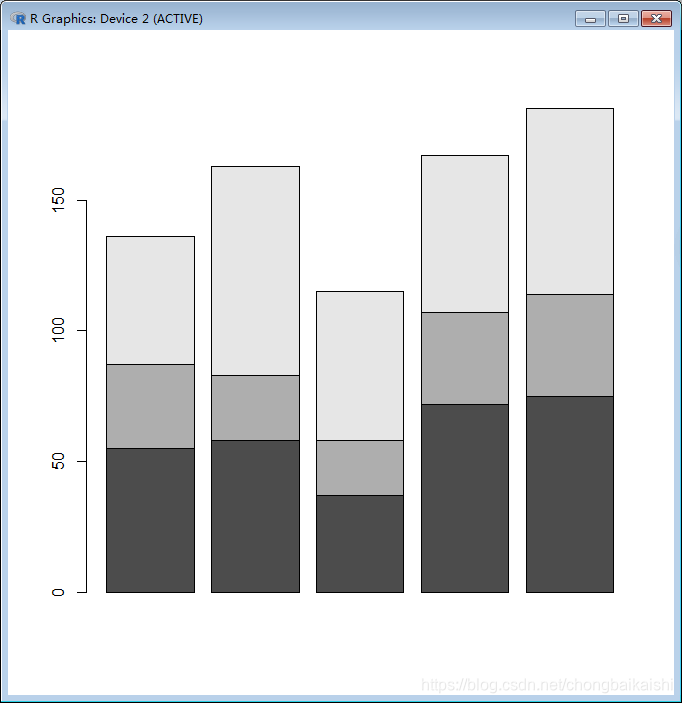This screenshot has height=703, width=682.
Task: Click the R logo icon in title bar
Action: click(18, 18)
